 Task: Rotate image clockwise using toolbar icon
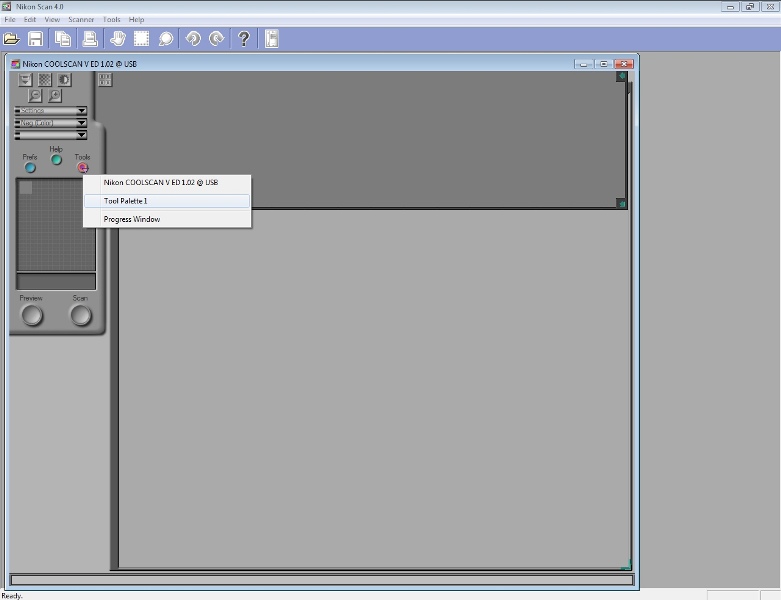(216, 39)
